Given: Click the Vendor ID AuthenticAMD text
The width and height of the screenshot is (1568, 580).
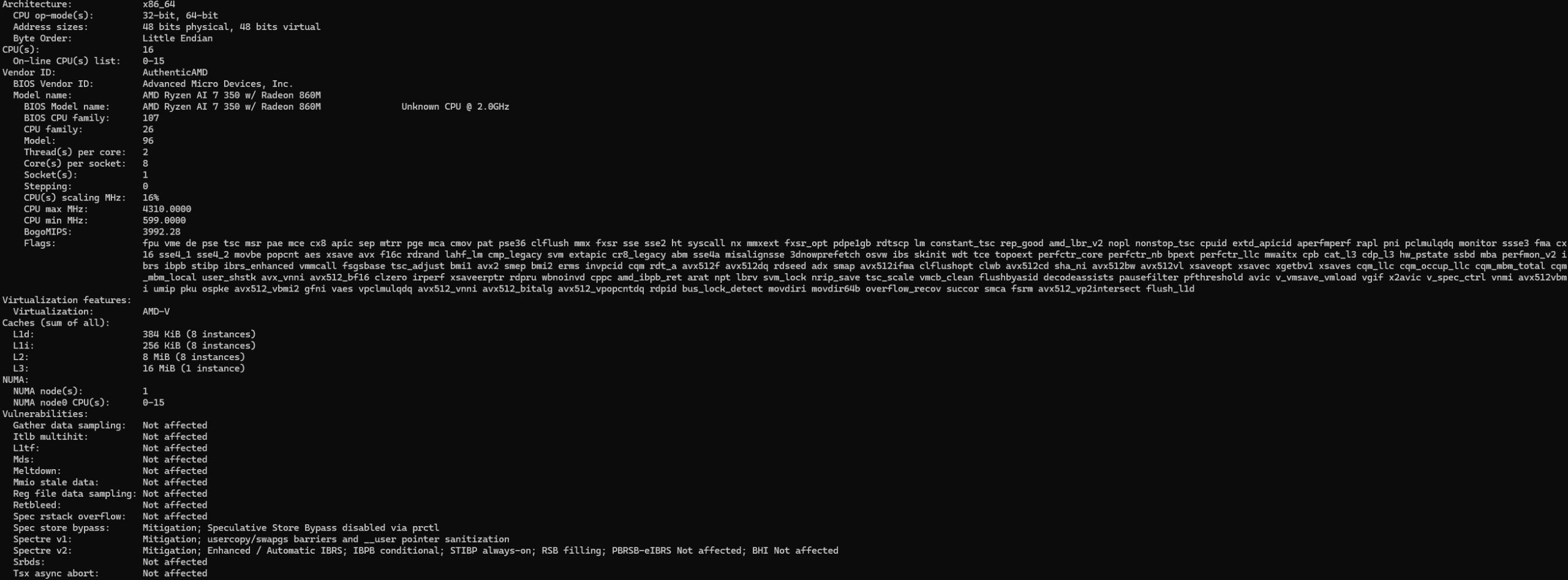Looking at the screenshot, I should 175,72.
